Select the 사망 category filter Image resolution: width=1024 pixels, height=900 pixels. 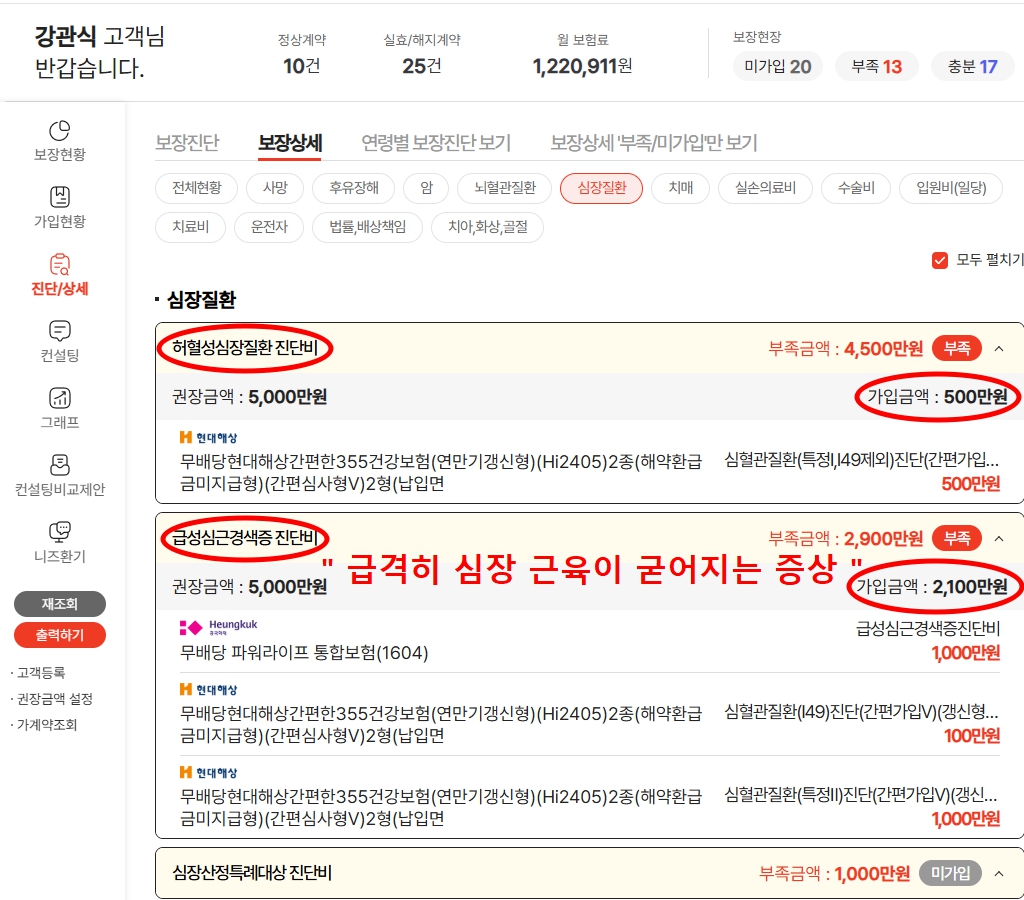[x=276, y=188]
